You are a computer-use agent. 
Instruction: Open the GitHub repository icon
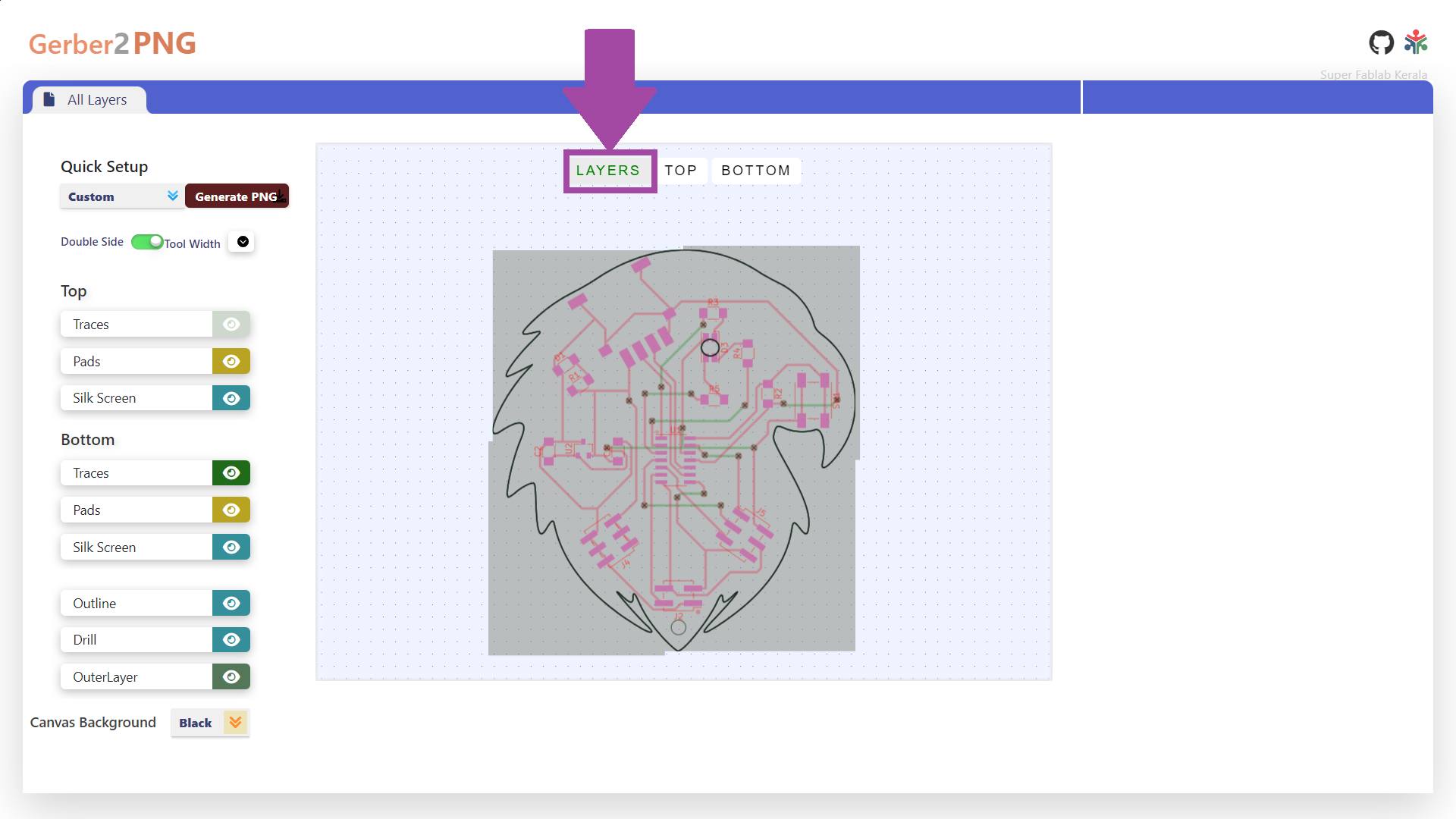(x=1381, y=42)
